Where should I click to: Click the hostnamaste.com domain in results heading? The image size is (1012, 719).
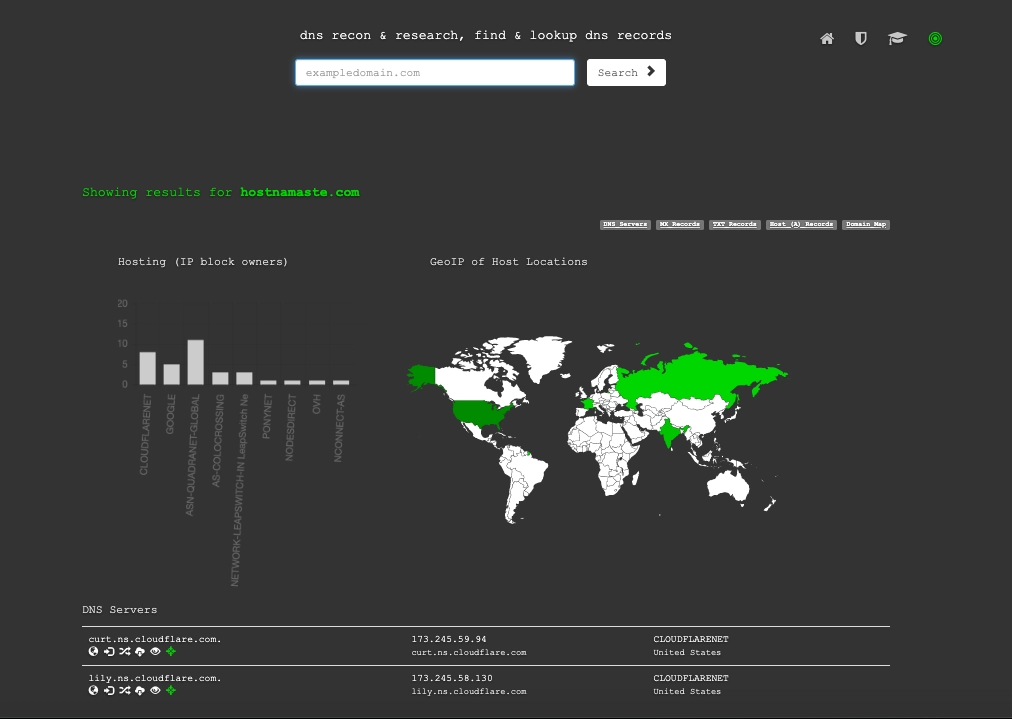click(300, 192)
